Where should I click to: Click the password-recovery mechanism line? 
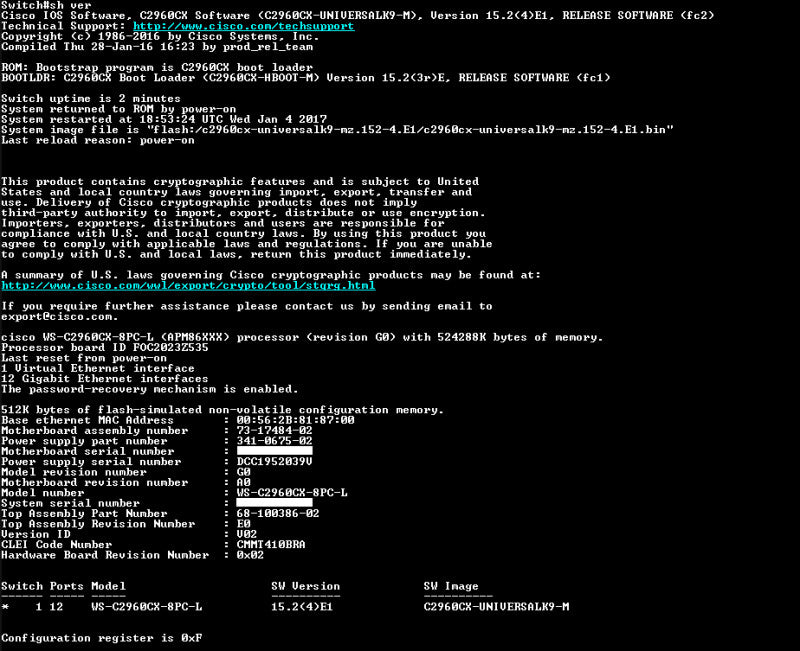coord(149,389)
